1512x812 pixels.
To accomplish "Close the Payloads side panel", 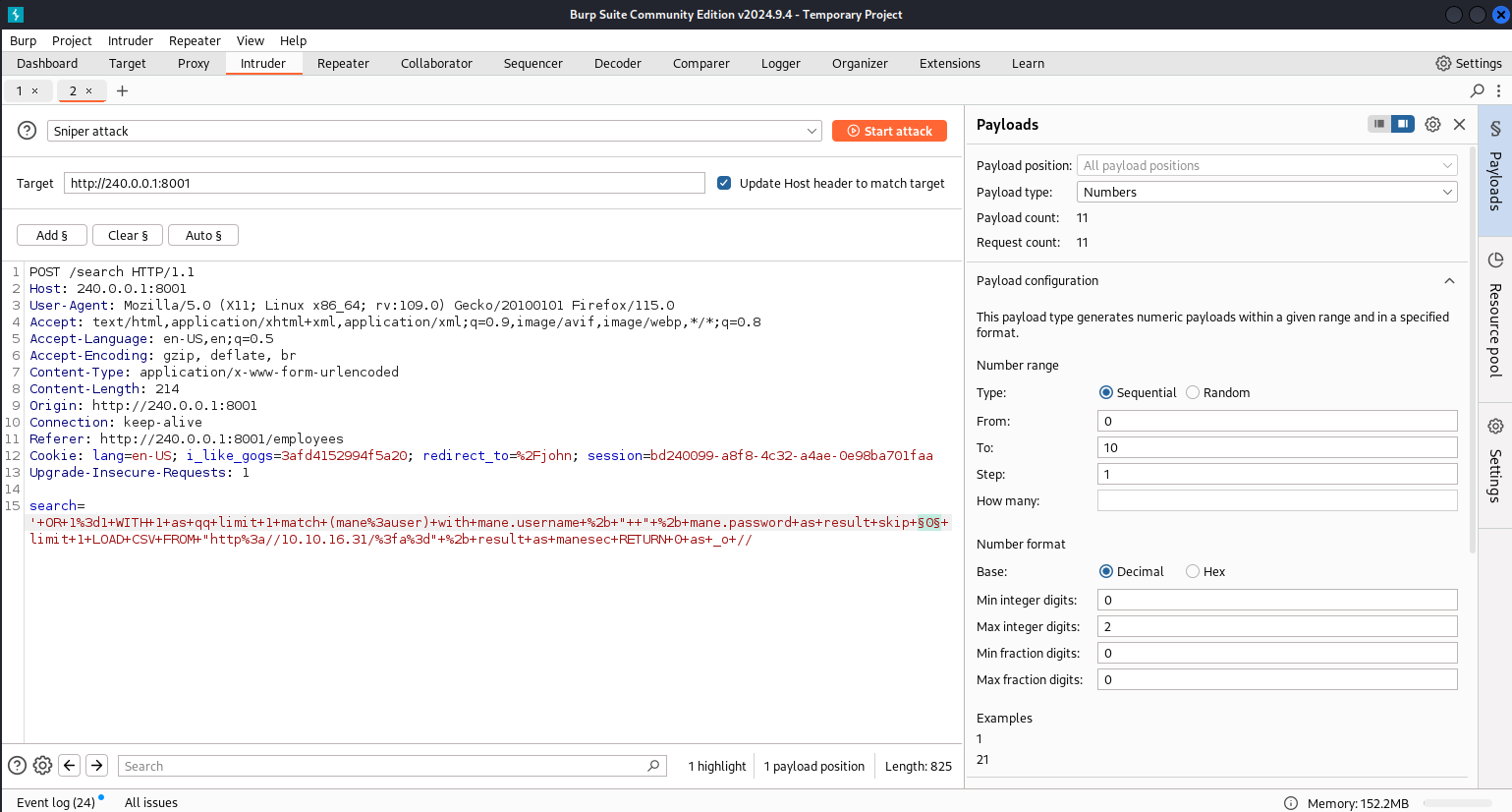I will 1459,124.
